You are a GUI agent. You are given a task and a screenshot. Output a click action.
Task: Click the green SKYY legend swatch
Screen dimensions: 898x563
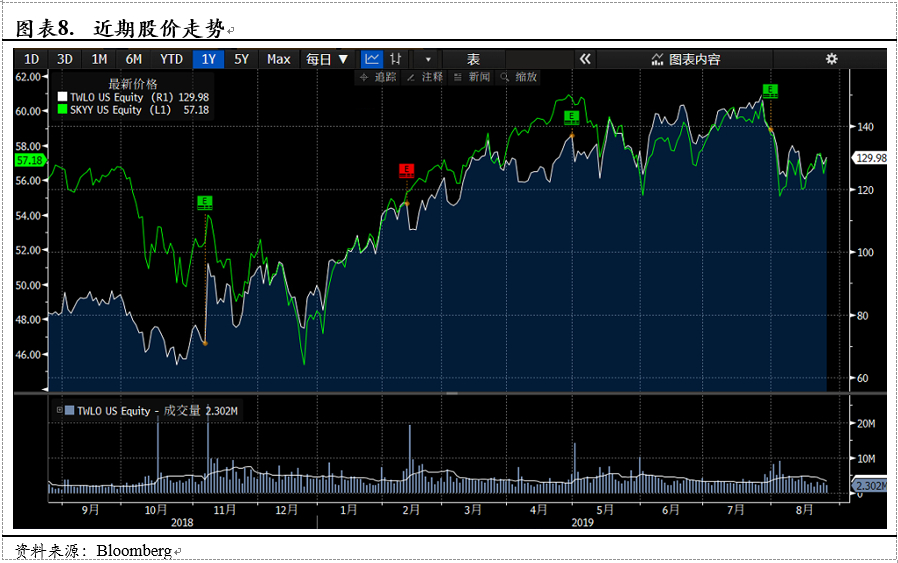[x=62, y=109]
